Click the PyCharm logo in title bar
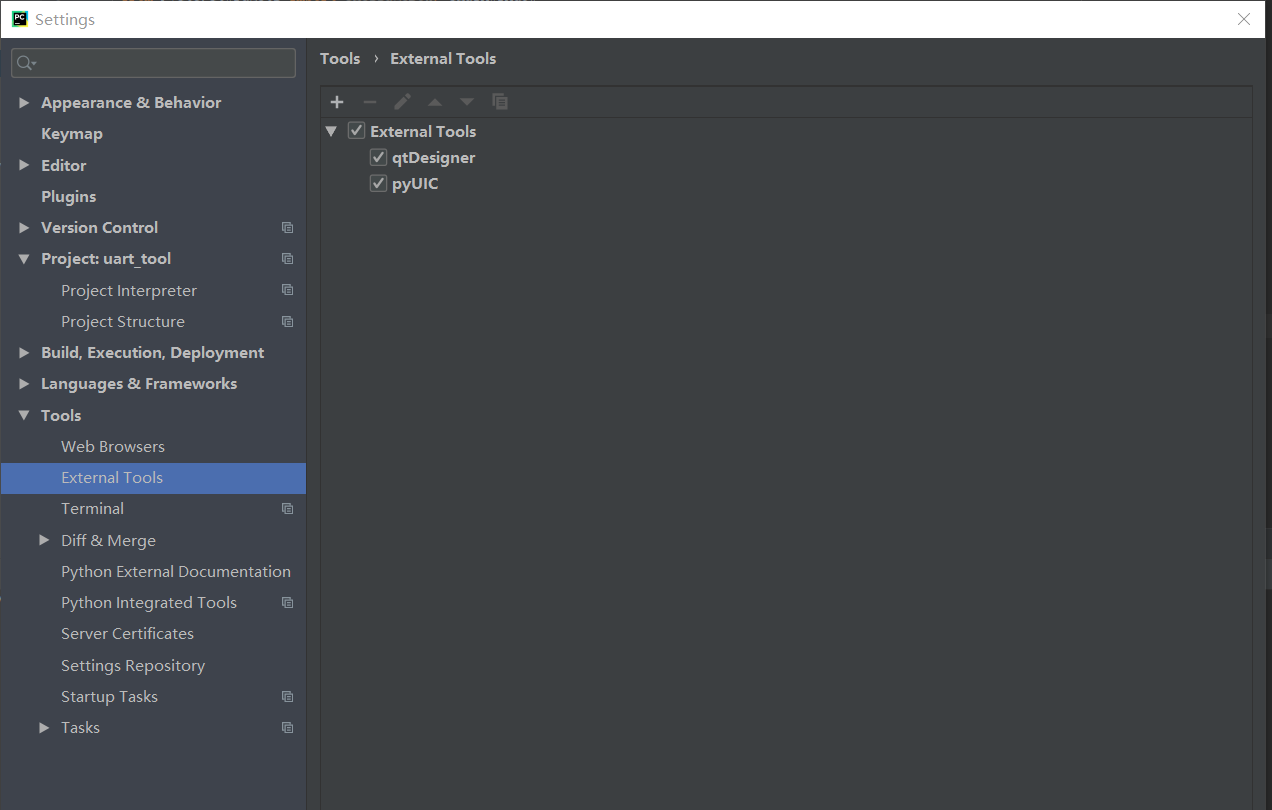 click(19, 19)
